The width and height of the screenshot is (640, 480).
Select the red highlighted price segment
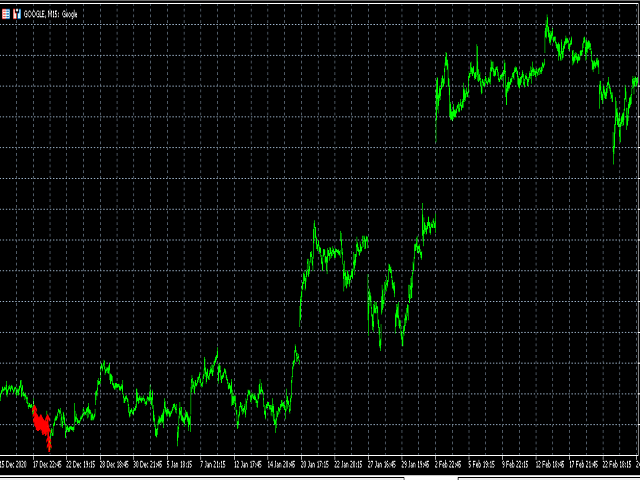click(42, 427)
